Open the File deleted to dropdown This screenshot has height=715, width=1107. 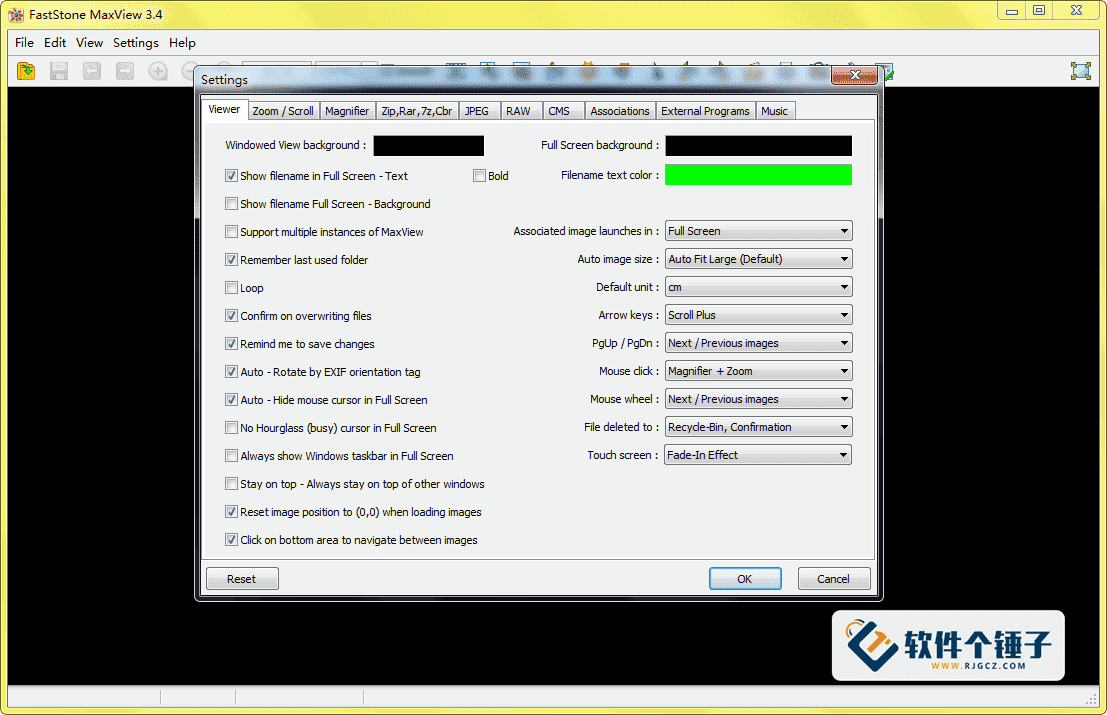(x=758, y=427)
